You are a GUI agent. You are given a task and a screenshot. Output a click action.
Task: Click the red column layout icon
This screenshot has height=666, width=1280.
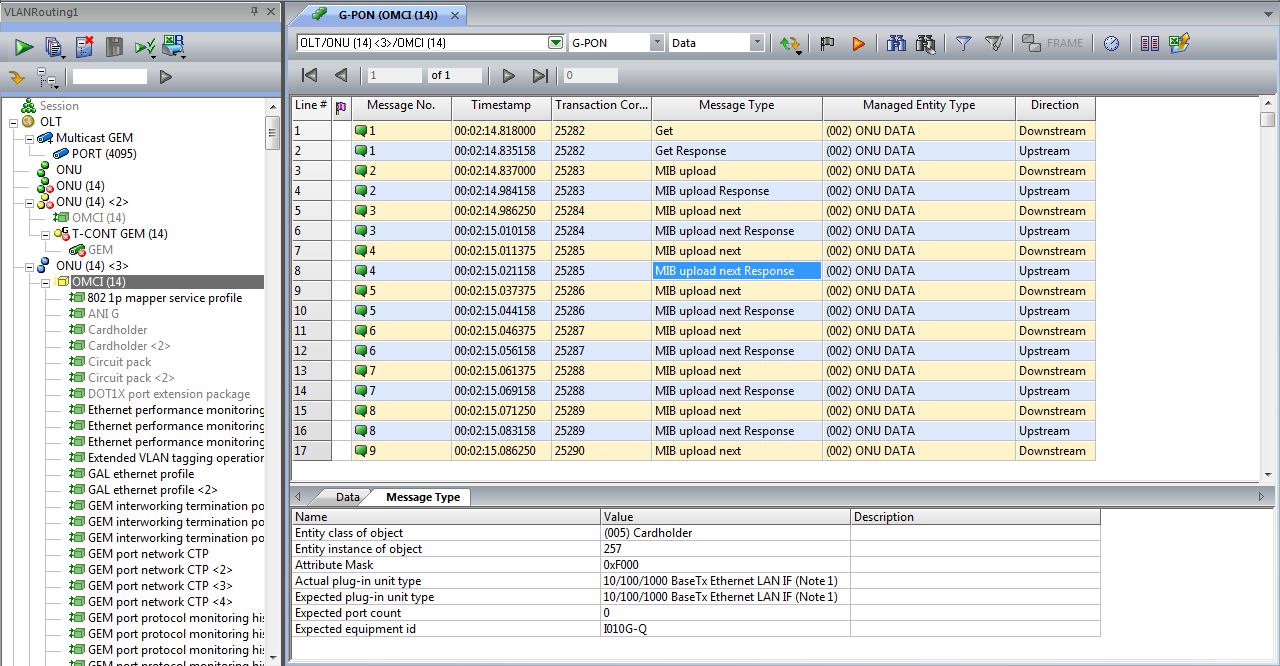(x=1150, y=43)
